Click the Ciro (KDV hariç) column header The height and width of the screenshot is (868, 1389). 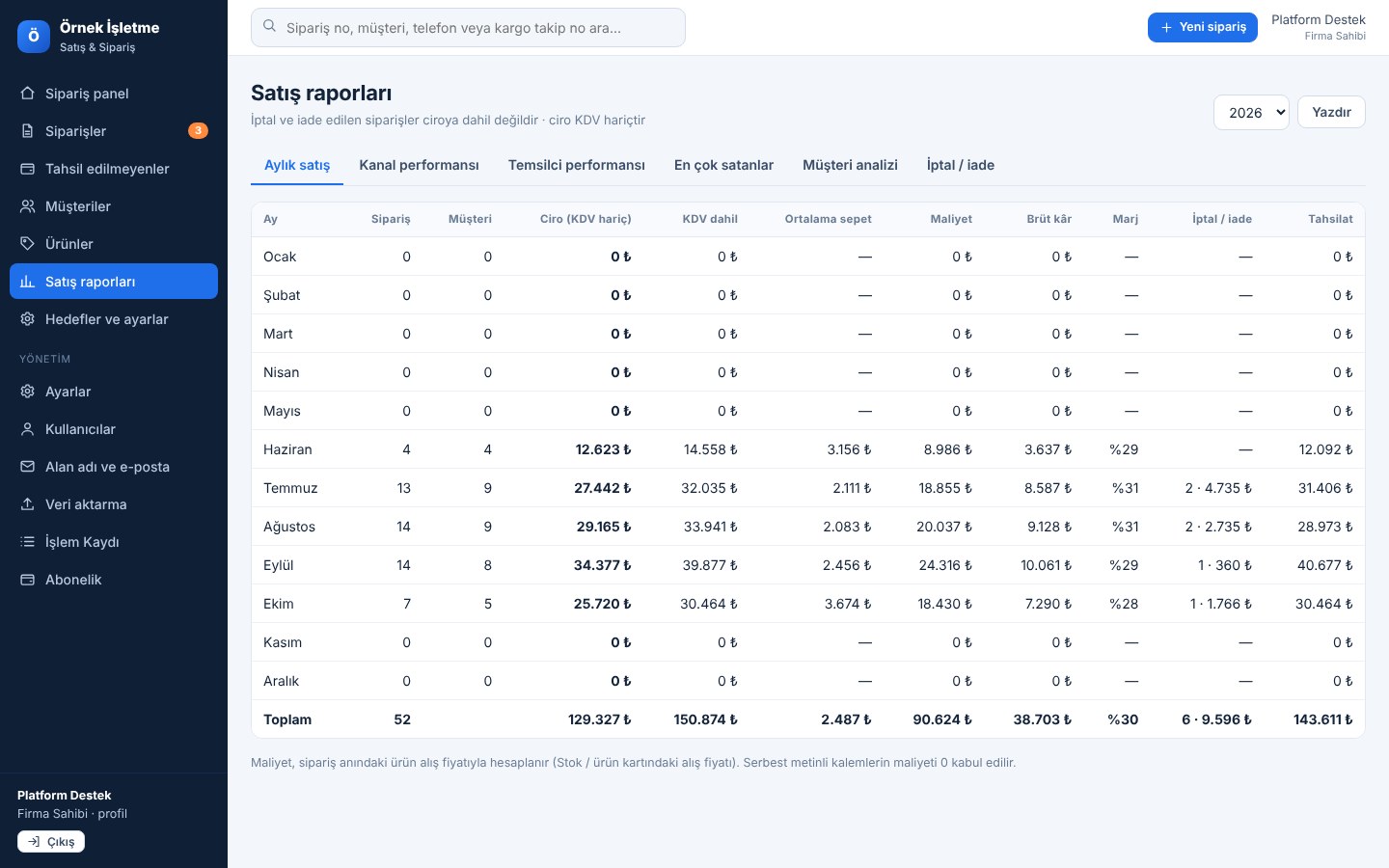point(586,219)
